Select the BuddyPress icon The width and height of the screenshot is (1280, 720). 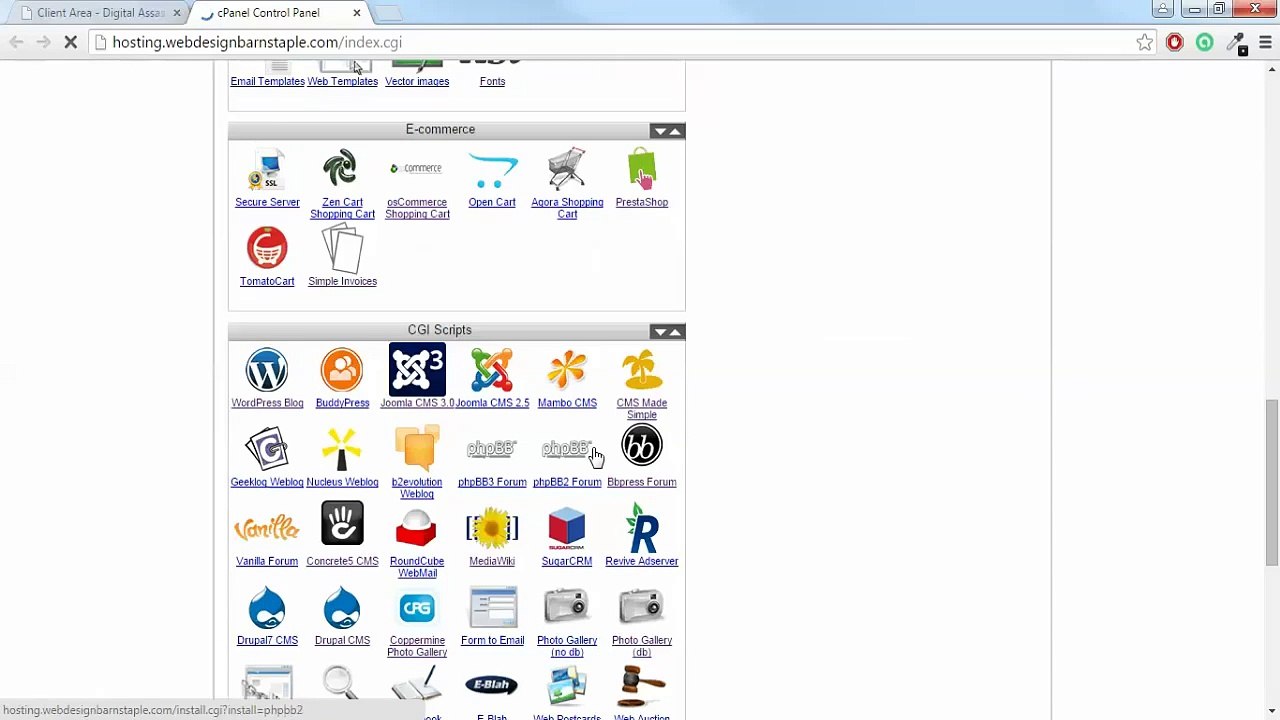pyautogui.click(x=342, y=371)
